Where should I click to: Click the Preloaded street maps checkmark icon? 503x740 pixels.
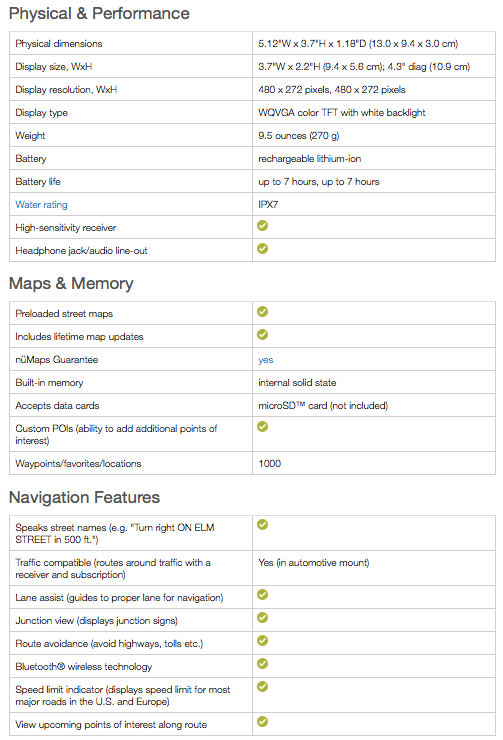click(x=262, y=311)
